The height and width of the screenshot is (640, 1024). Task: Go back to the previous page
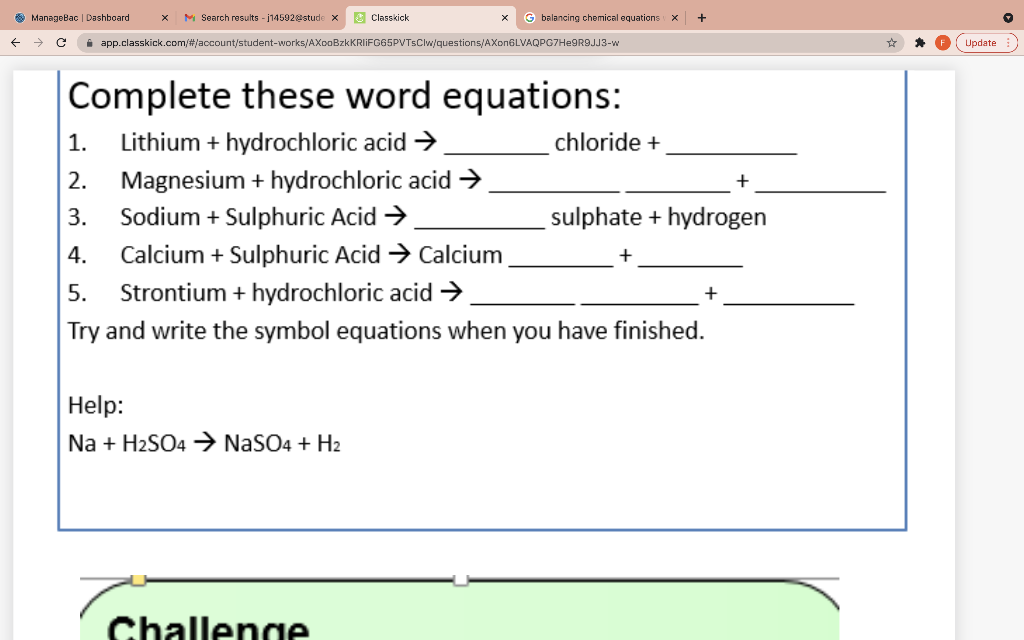pyautogui.click(x=16, y=42)
